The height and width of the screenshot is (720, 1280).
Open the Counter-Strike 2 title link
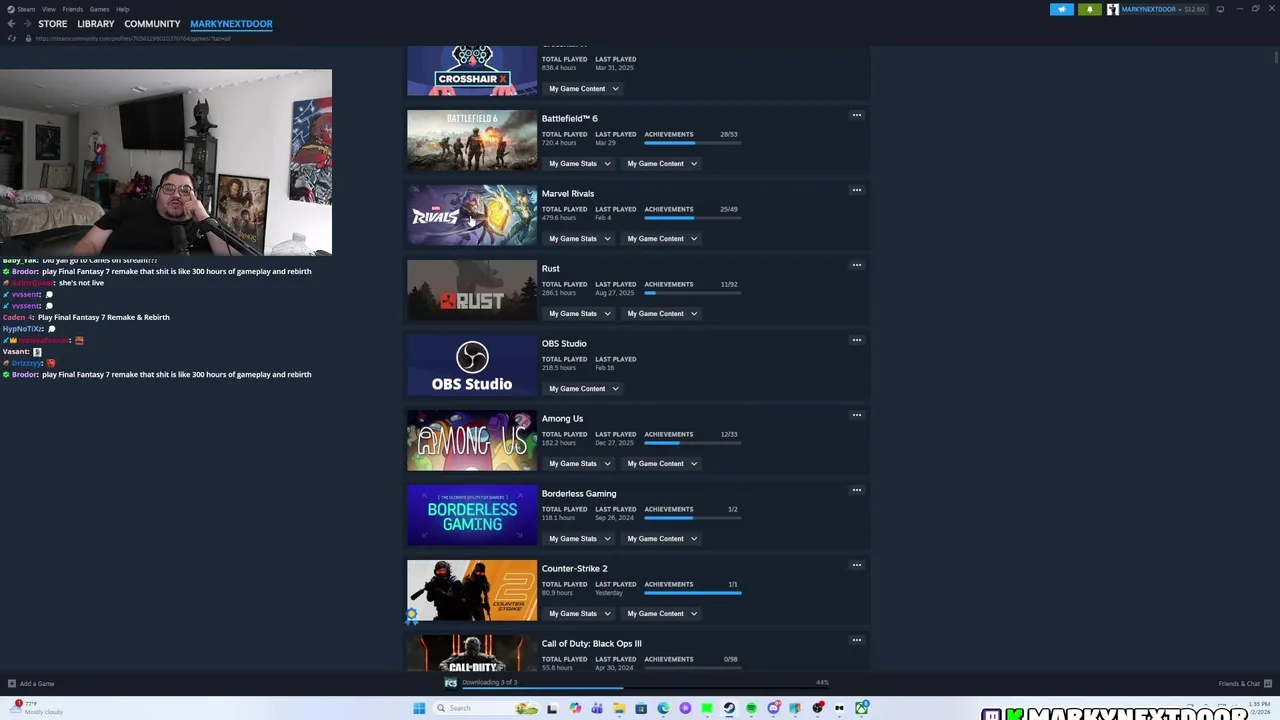[575, 569]
